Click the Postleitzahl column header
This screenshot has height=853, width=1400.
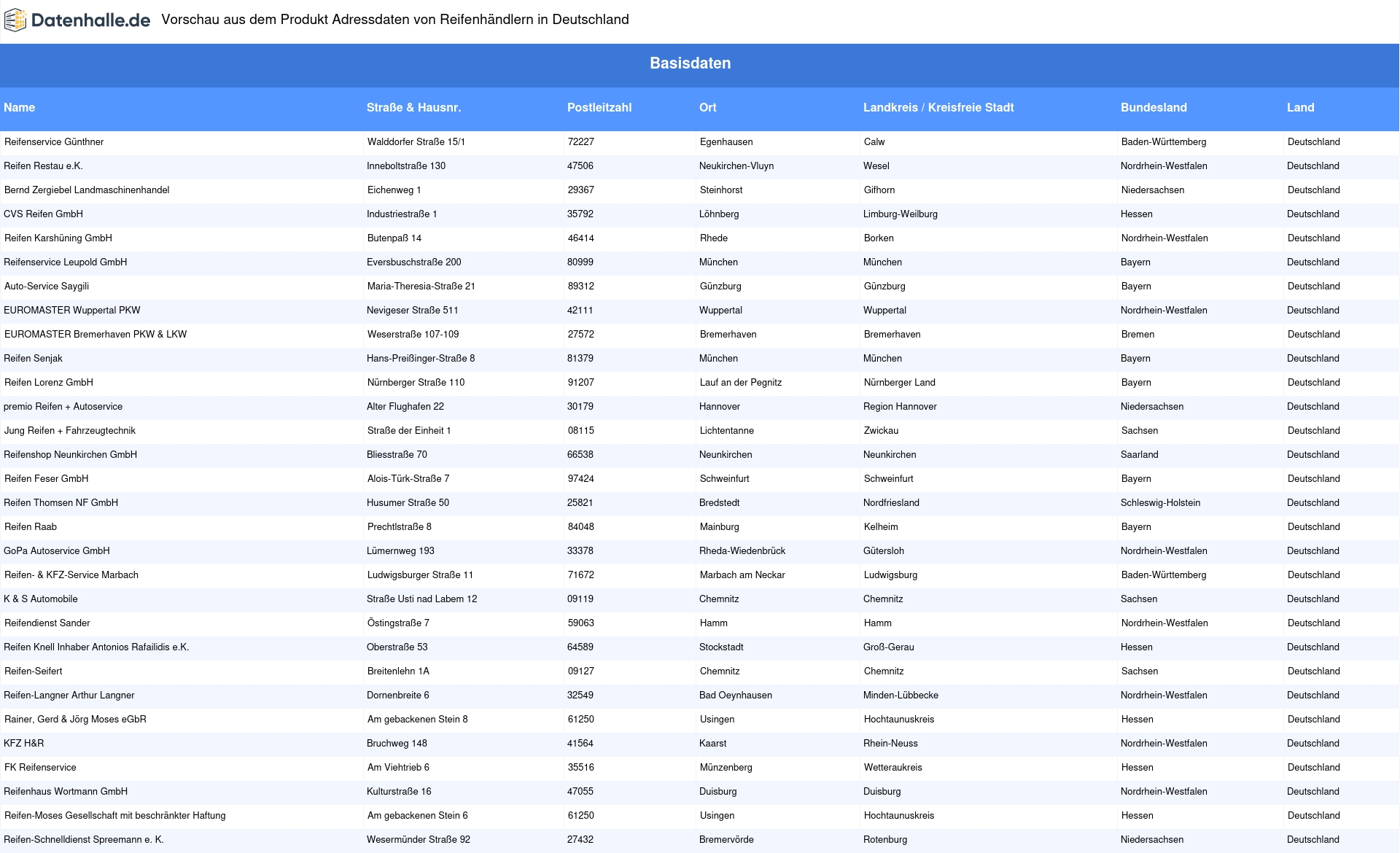point(599,107)
